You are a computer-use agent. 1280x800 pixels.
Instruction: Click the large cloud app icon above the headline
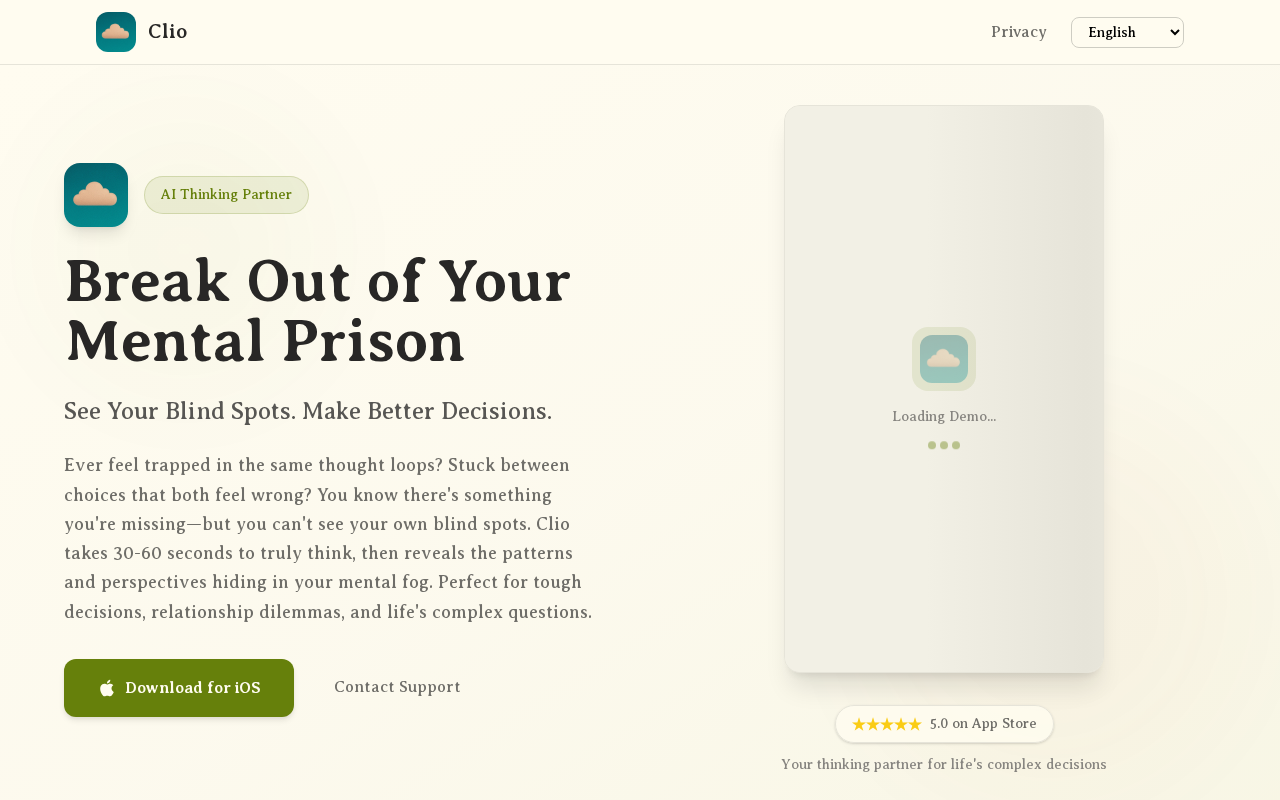(x=96, y=195)
